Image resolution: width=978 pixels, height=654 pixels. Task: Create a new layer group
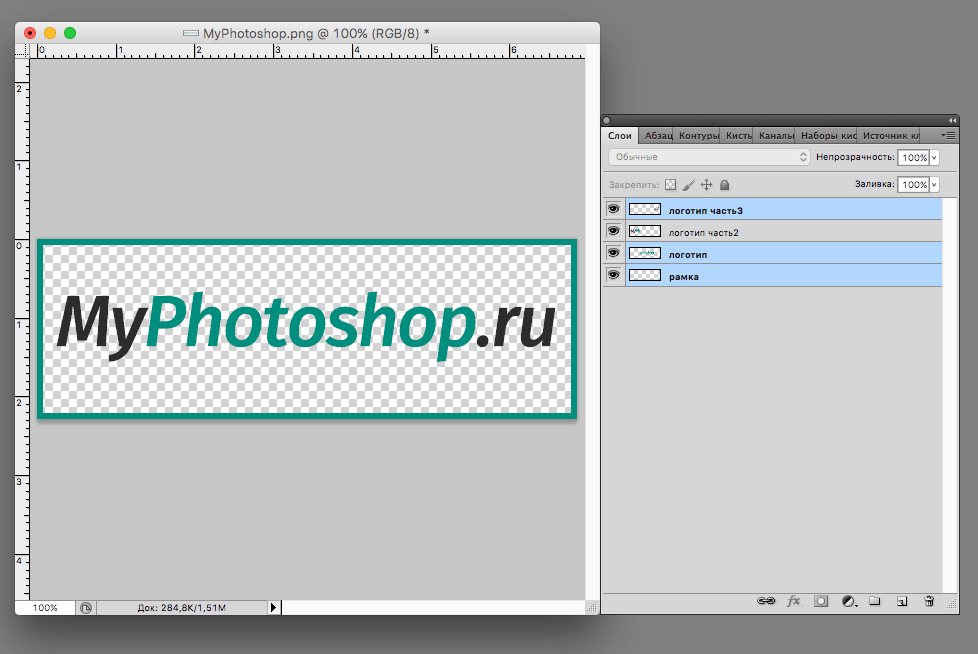(x=876, y=601)
